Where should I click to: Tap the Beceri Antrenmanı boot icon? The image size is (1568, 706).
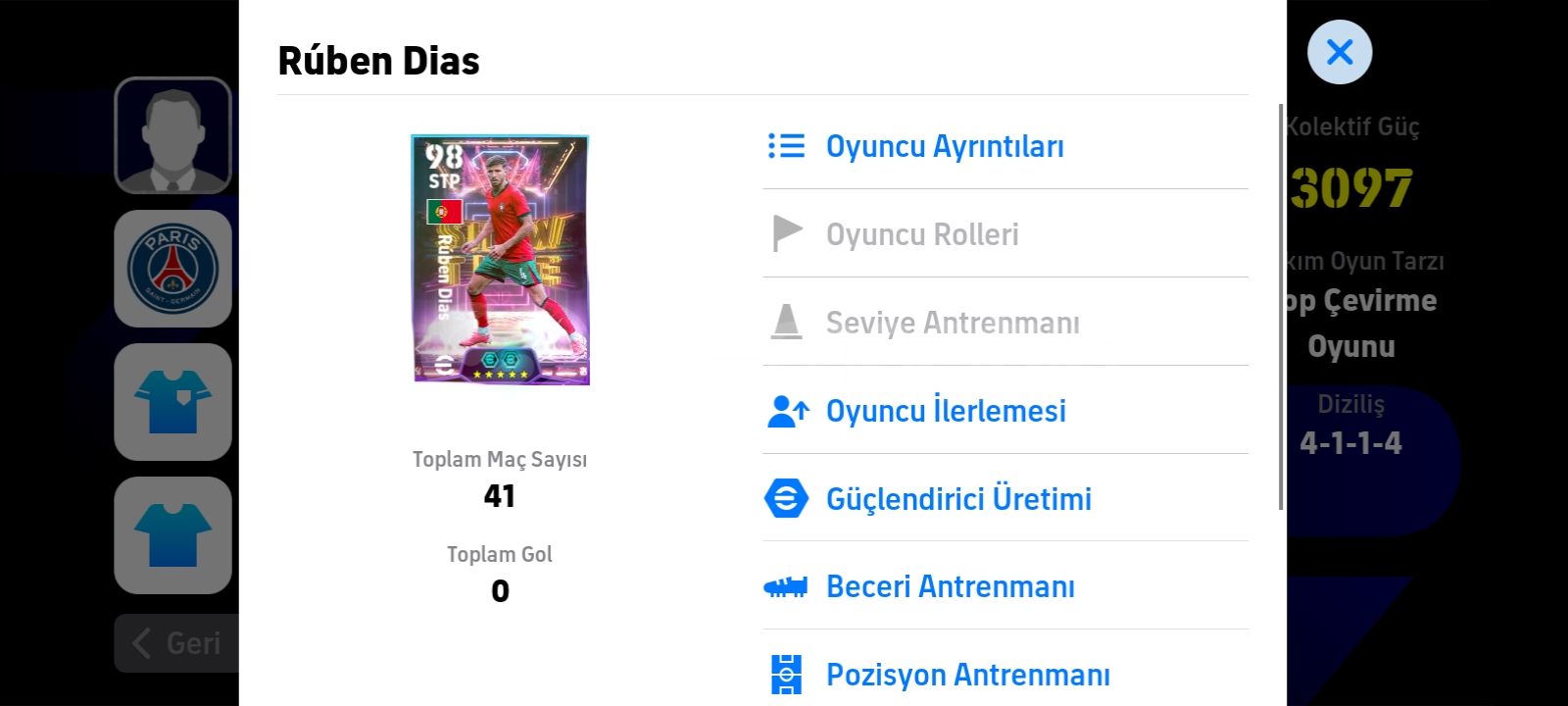point(786,586)
